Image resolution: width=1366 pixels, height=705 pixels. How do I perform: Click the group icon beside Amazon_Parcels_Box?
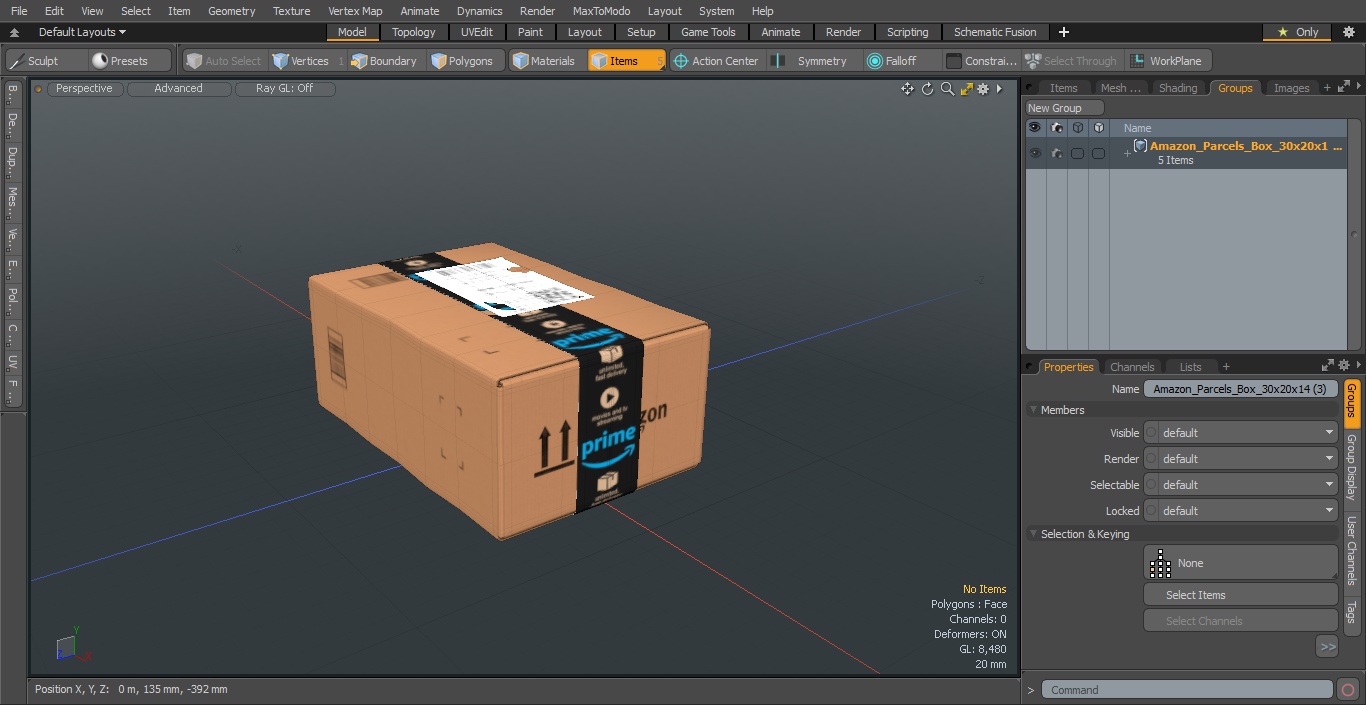[1140, 146]
